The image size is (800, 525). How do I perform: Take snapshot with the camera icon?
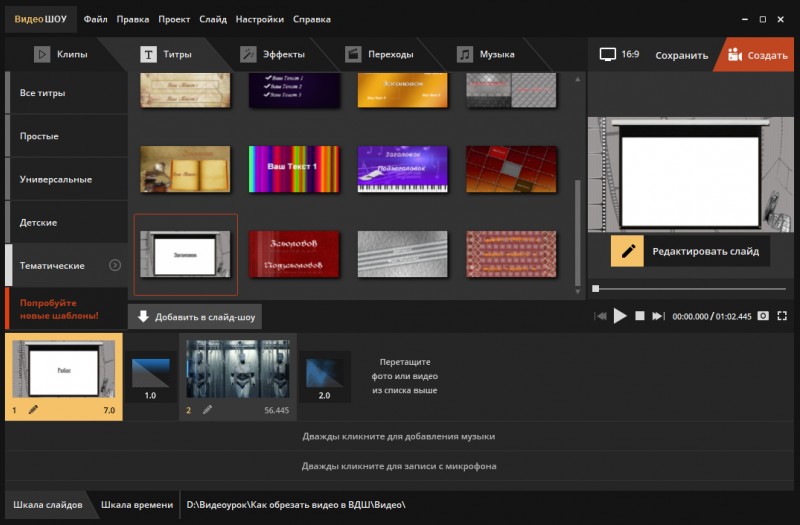click(x=763, y=316)
